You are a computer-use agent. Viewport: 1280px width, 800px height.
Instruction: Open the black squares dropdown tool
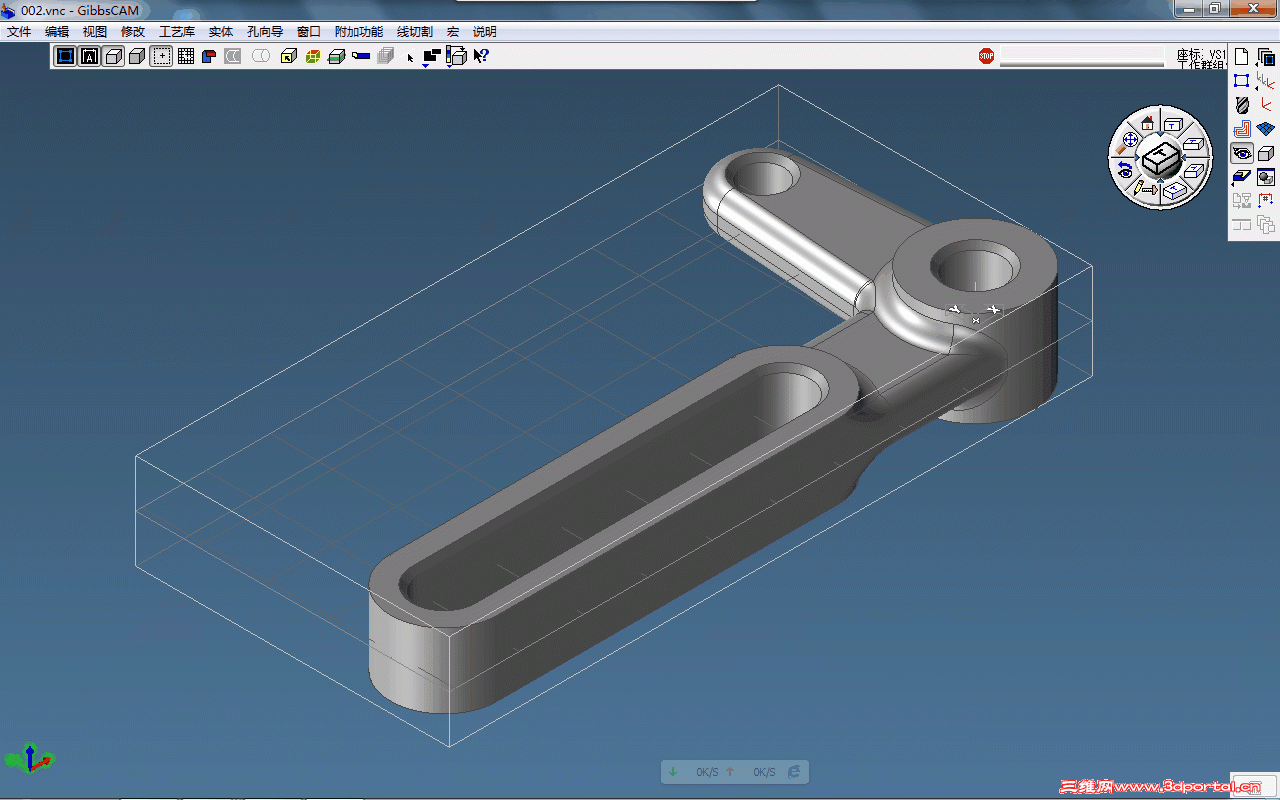click(x=432, y=57)
